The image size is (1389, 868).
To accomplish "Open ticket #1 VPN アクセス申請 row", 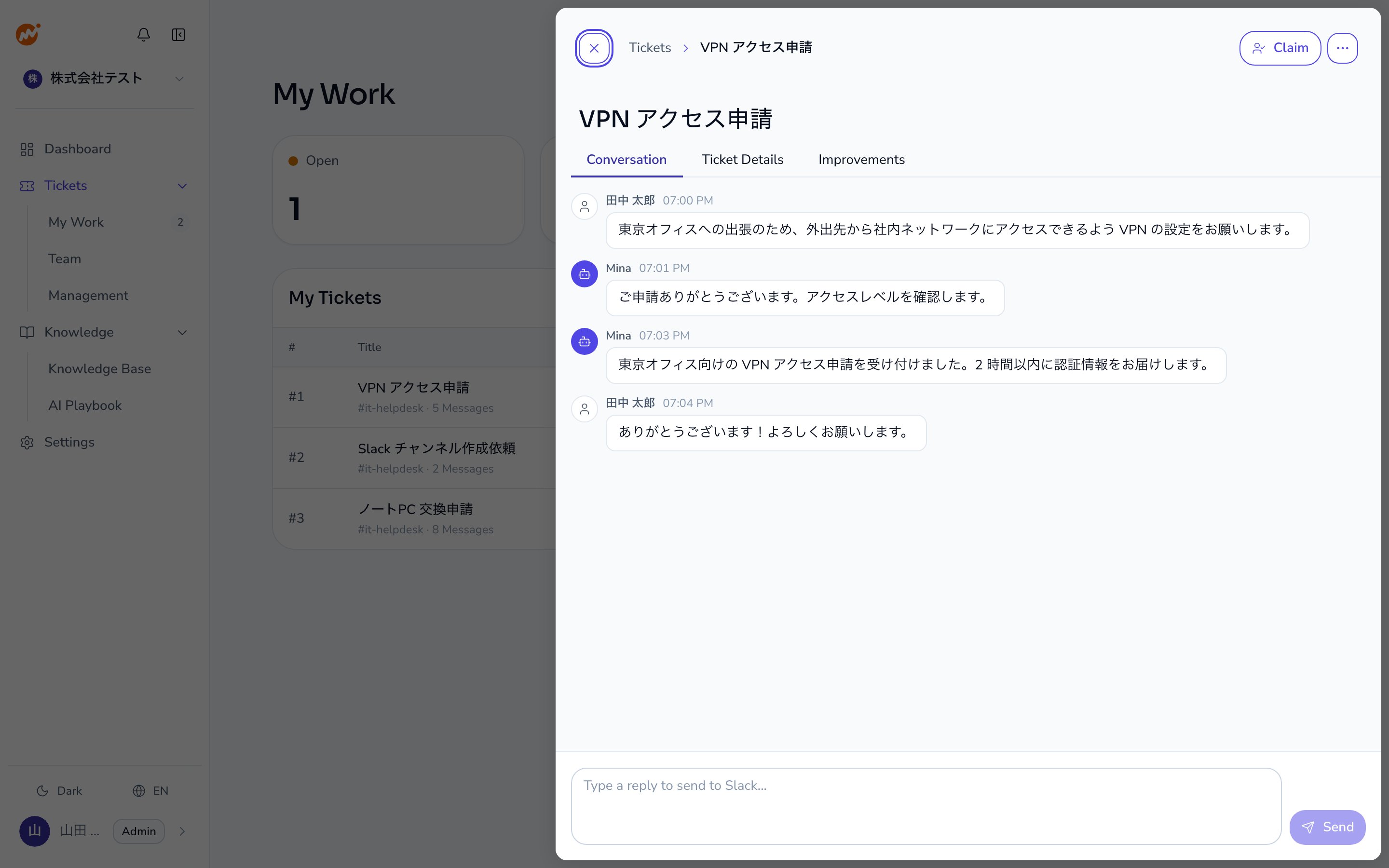I will 414,397.
